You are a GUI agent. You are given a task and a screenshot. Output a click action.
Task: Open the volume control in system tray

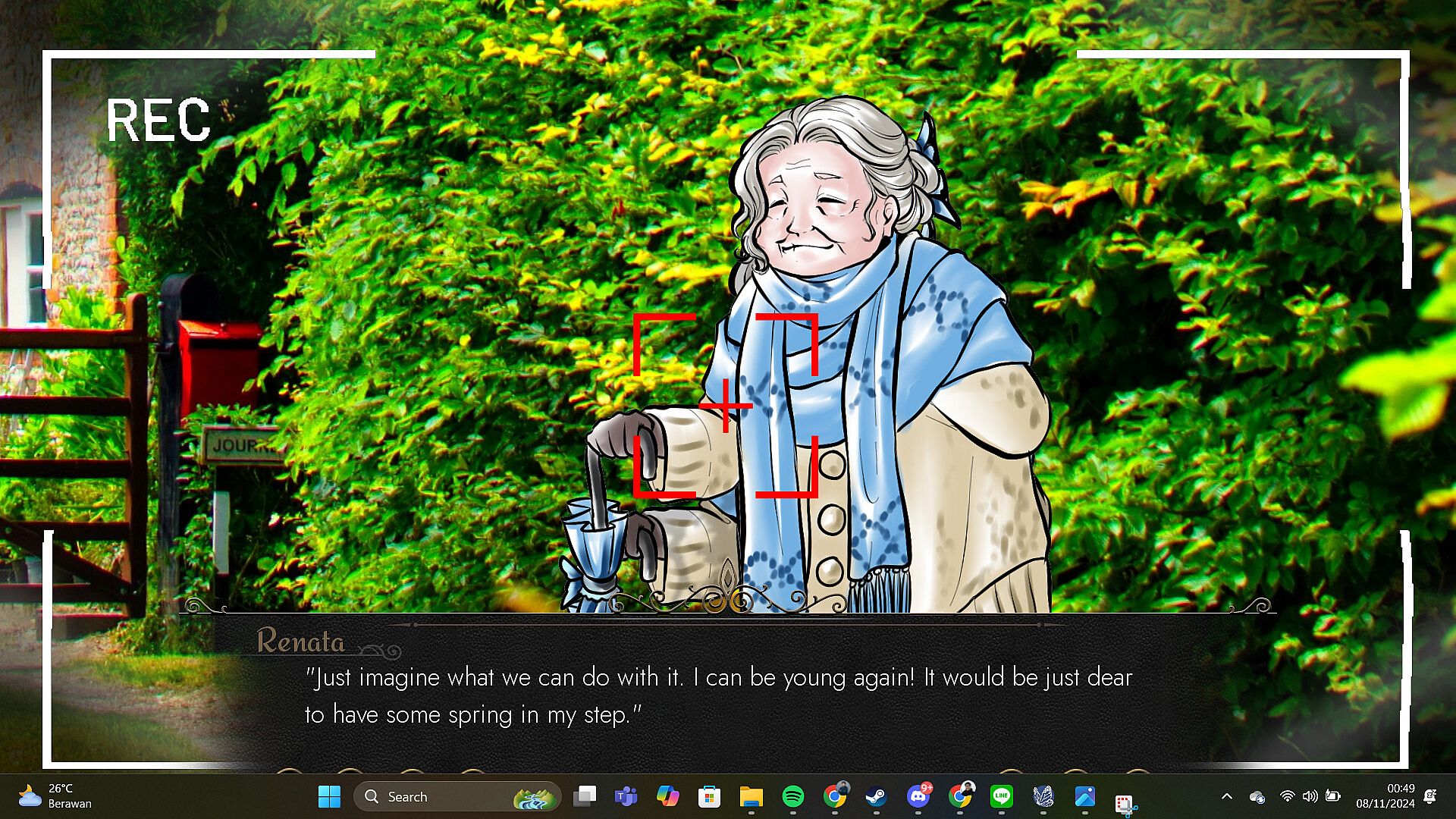[x=1310, y=796]
